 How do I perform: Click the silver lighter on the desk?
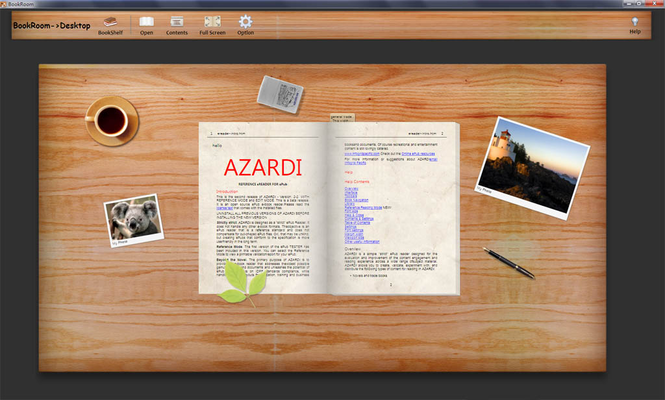point(280,94)
